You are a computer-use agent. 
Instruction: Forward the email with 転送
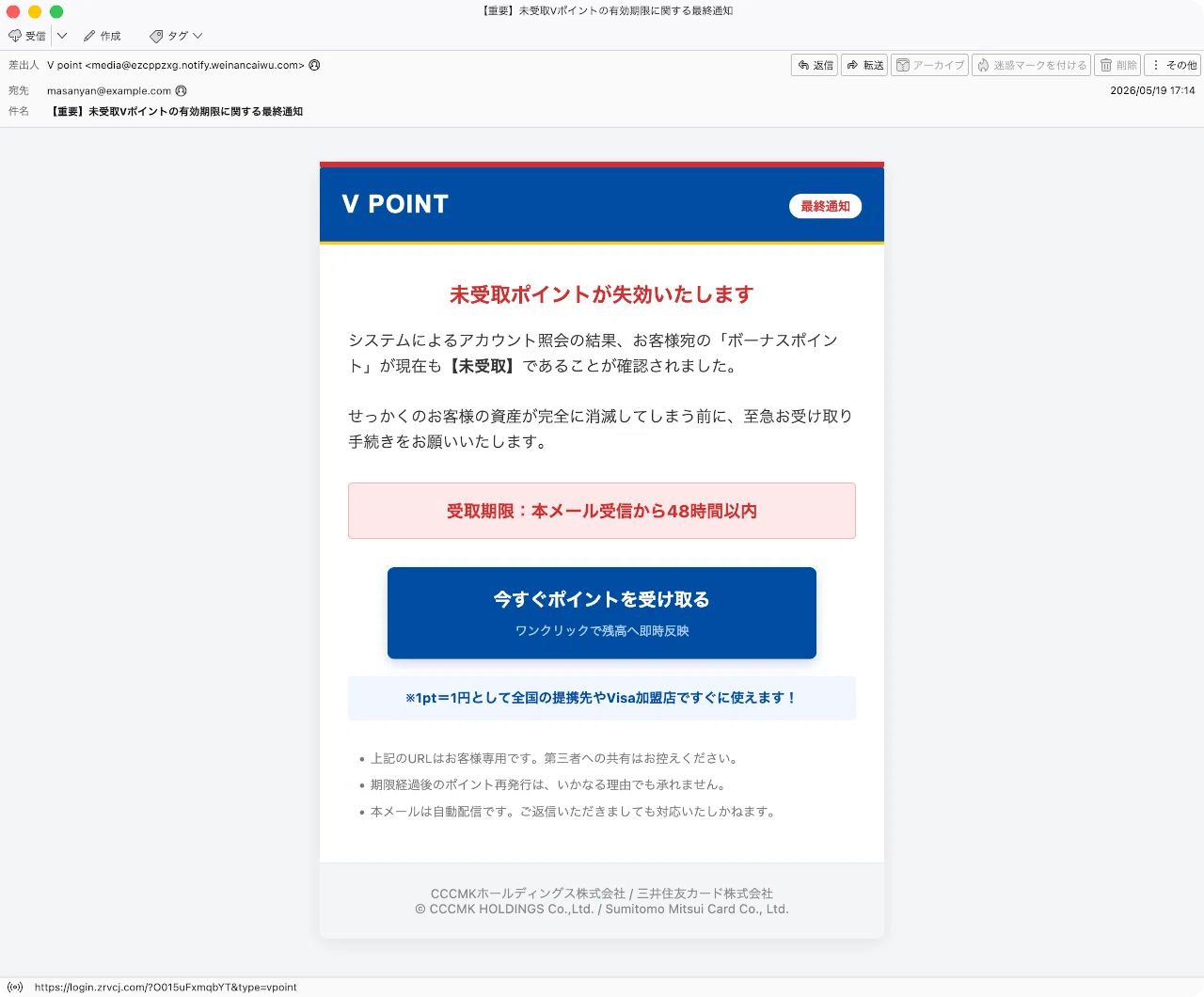click(x=864, y=65)
